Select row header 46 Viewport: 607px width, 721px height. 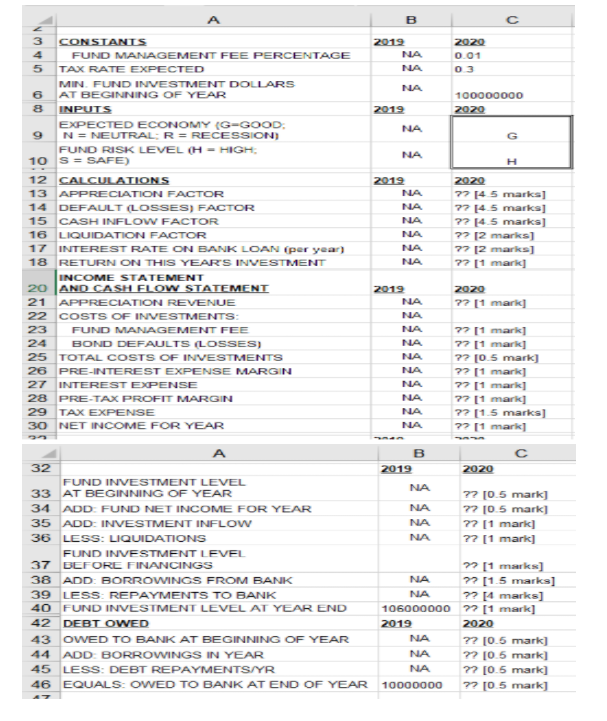click(40, 684)
